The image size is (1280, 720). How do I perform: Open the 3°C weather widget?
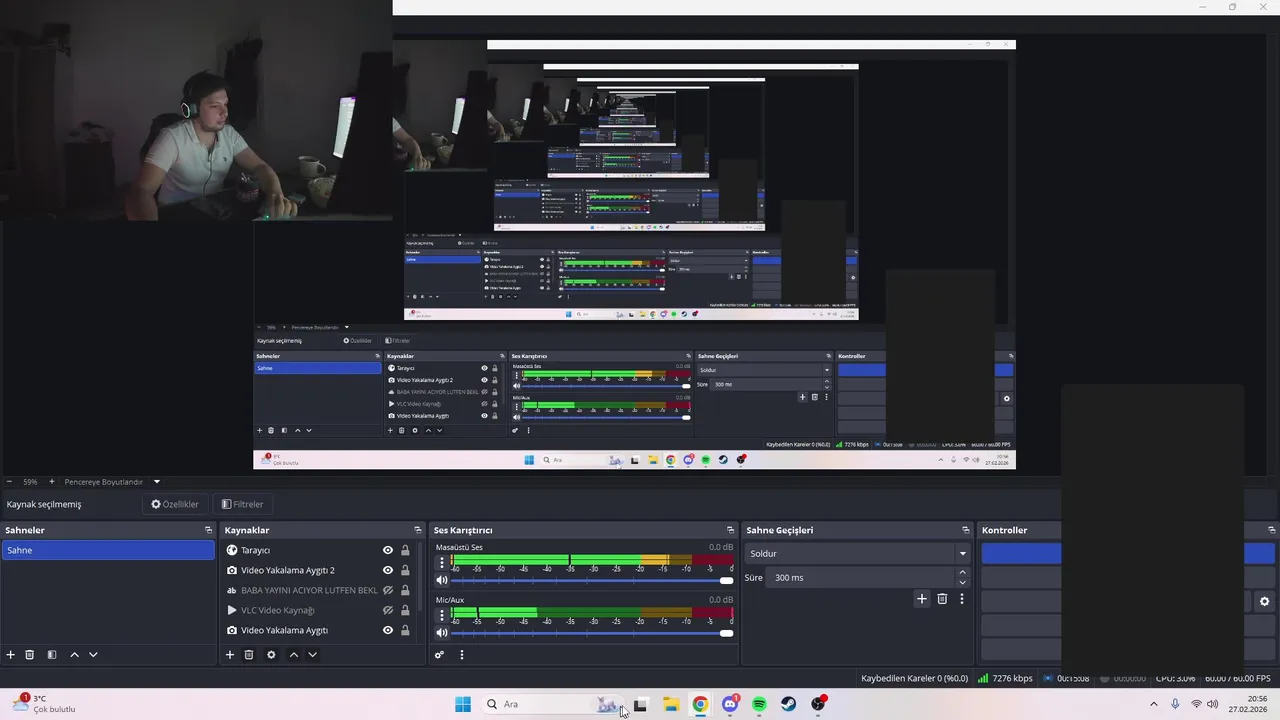click(44, 704)
